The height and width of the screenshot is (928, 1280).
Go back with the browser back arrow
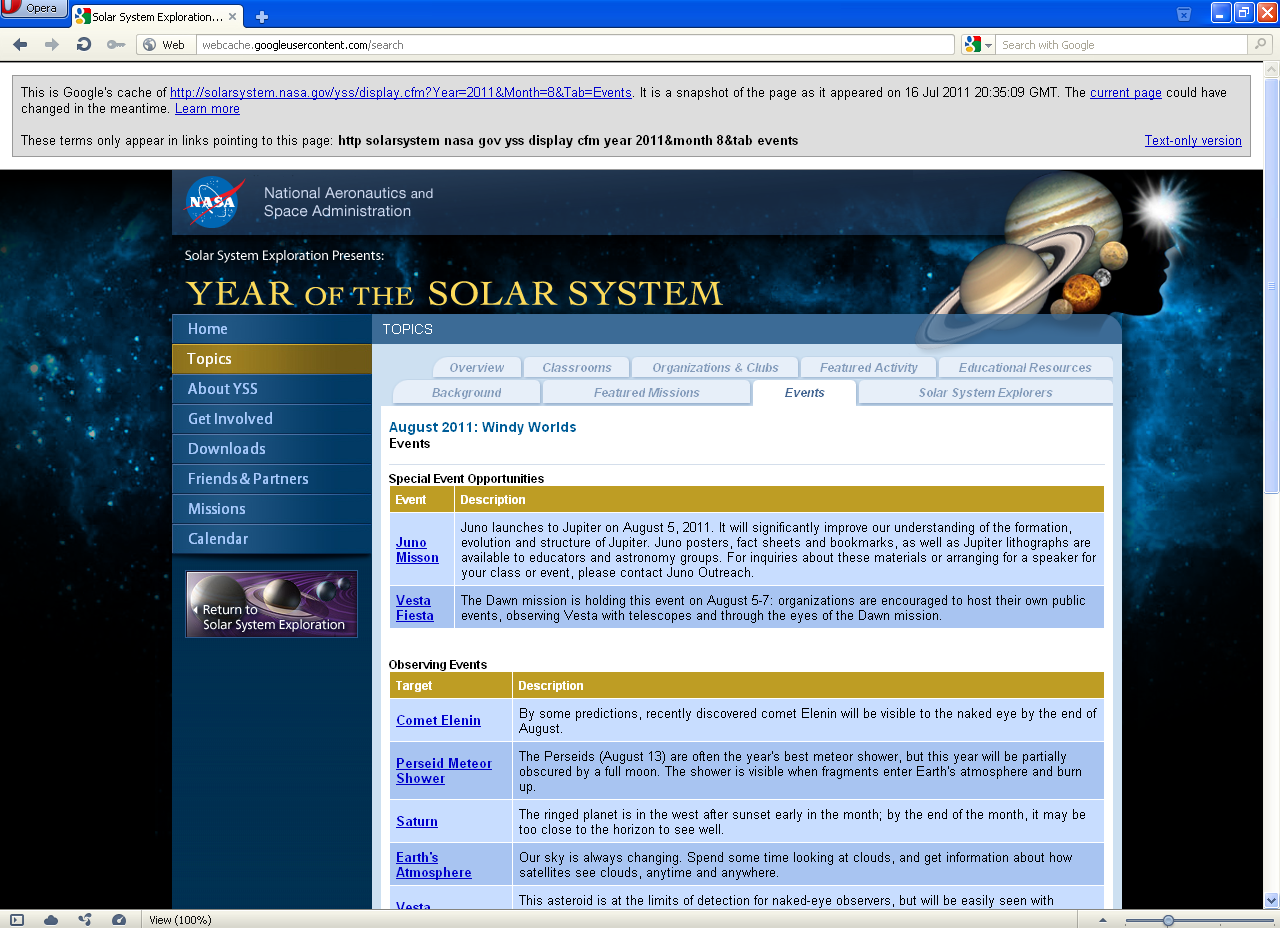[20, 44]
